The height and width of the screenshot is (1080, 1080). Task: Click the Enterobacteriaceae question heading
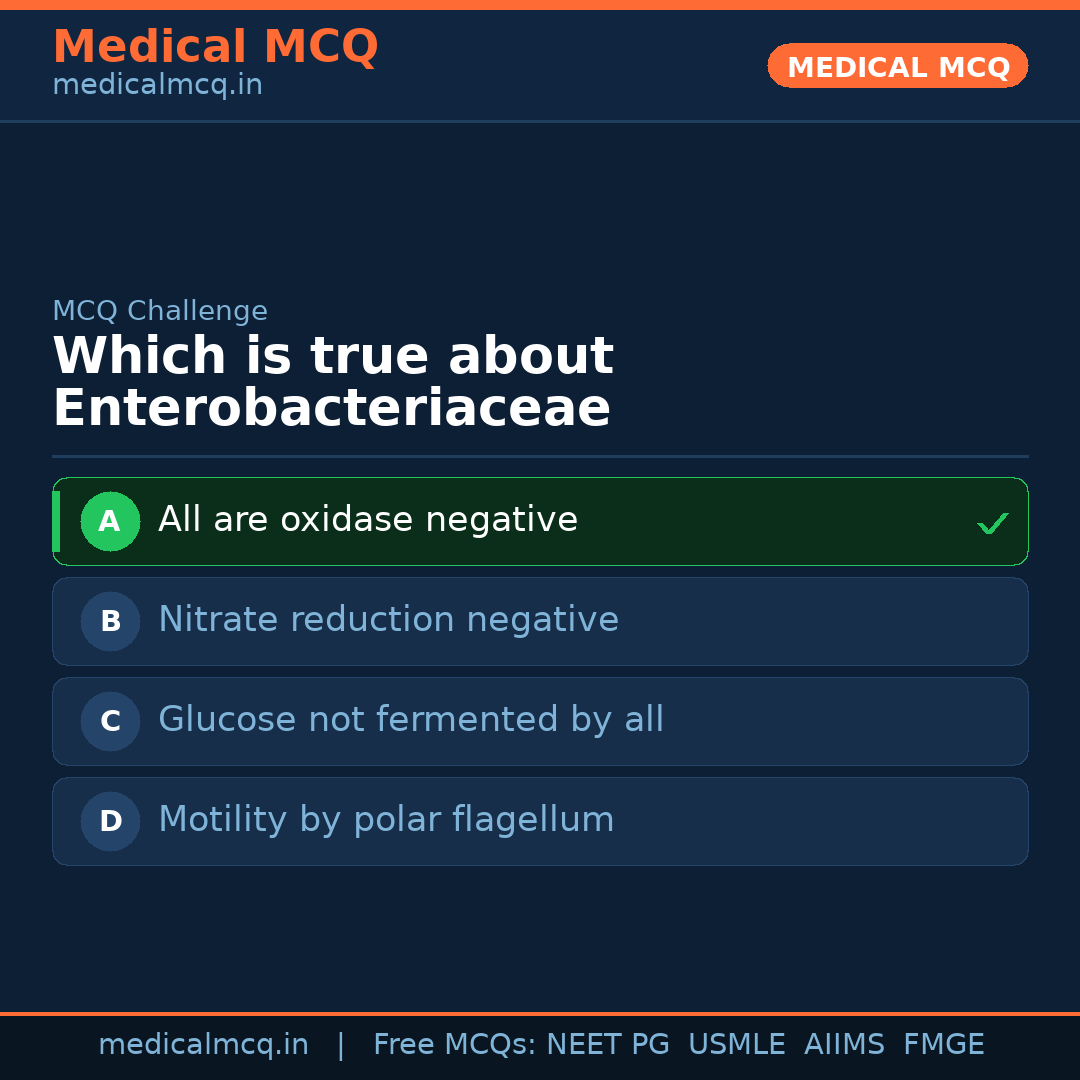coord(332,383)
